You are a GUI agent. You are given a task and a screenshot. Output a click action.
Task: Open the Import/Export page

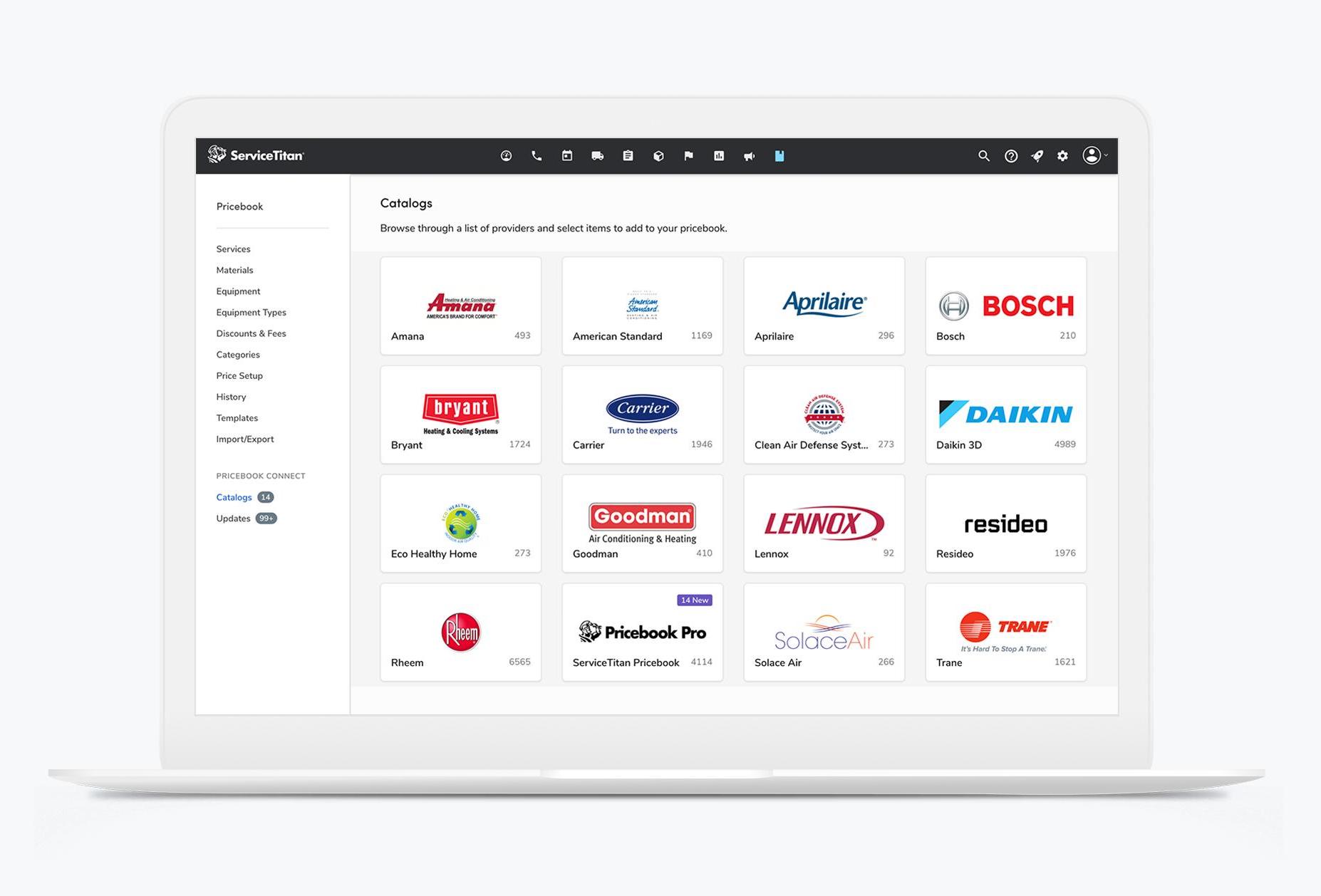(245, 439)
